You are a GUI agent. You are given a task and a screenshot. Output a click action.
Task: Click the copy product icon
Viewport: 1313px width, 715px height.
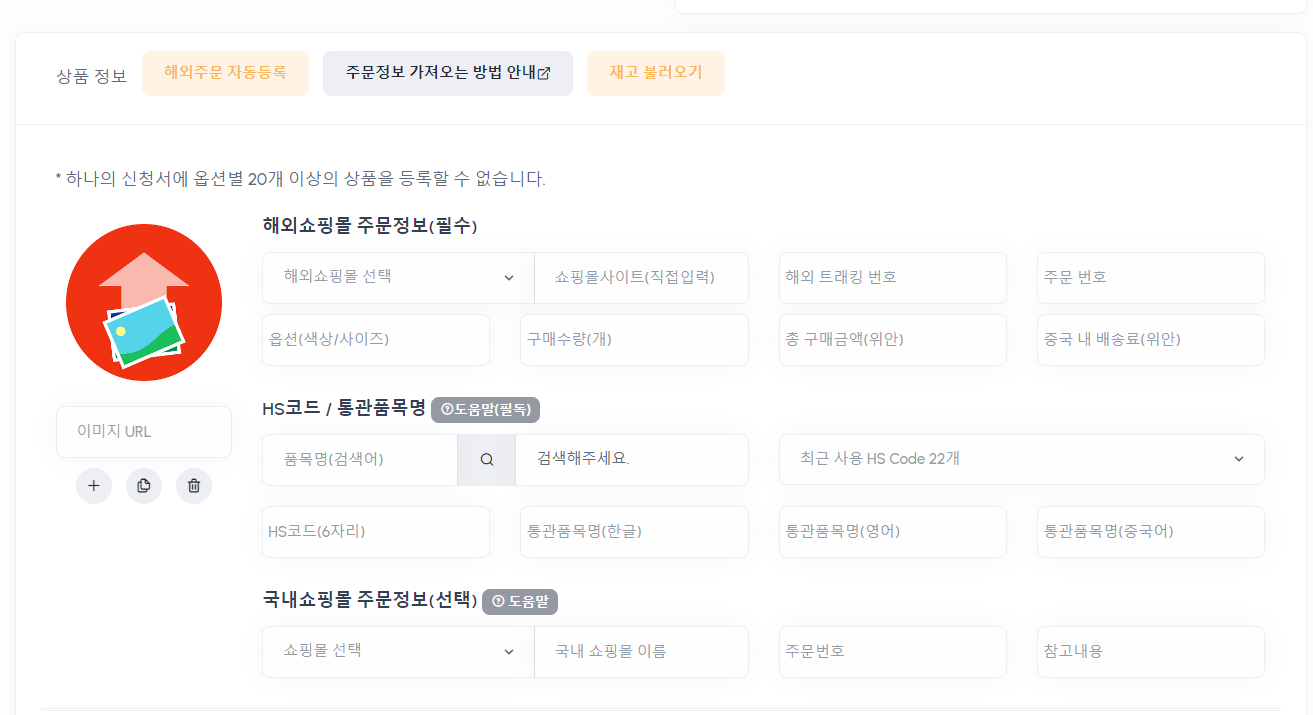tap(144, 486)
